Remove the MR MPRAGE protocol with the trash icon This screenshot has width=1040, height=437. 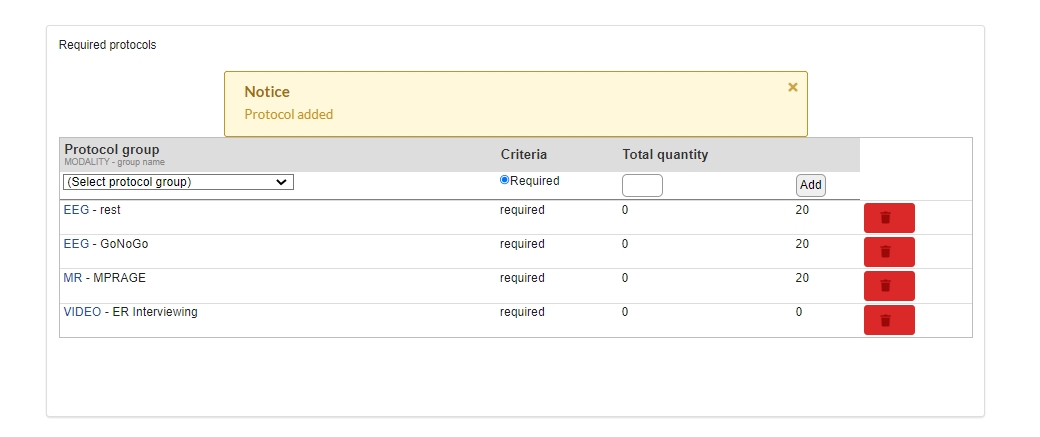[x=888, y=285]
